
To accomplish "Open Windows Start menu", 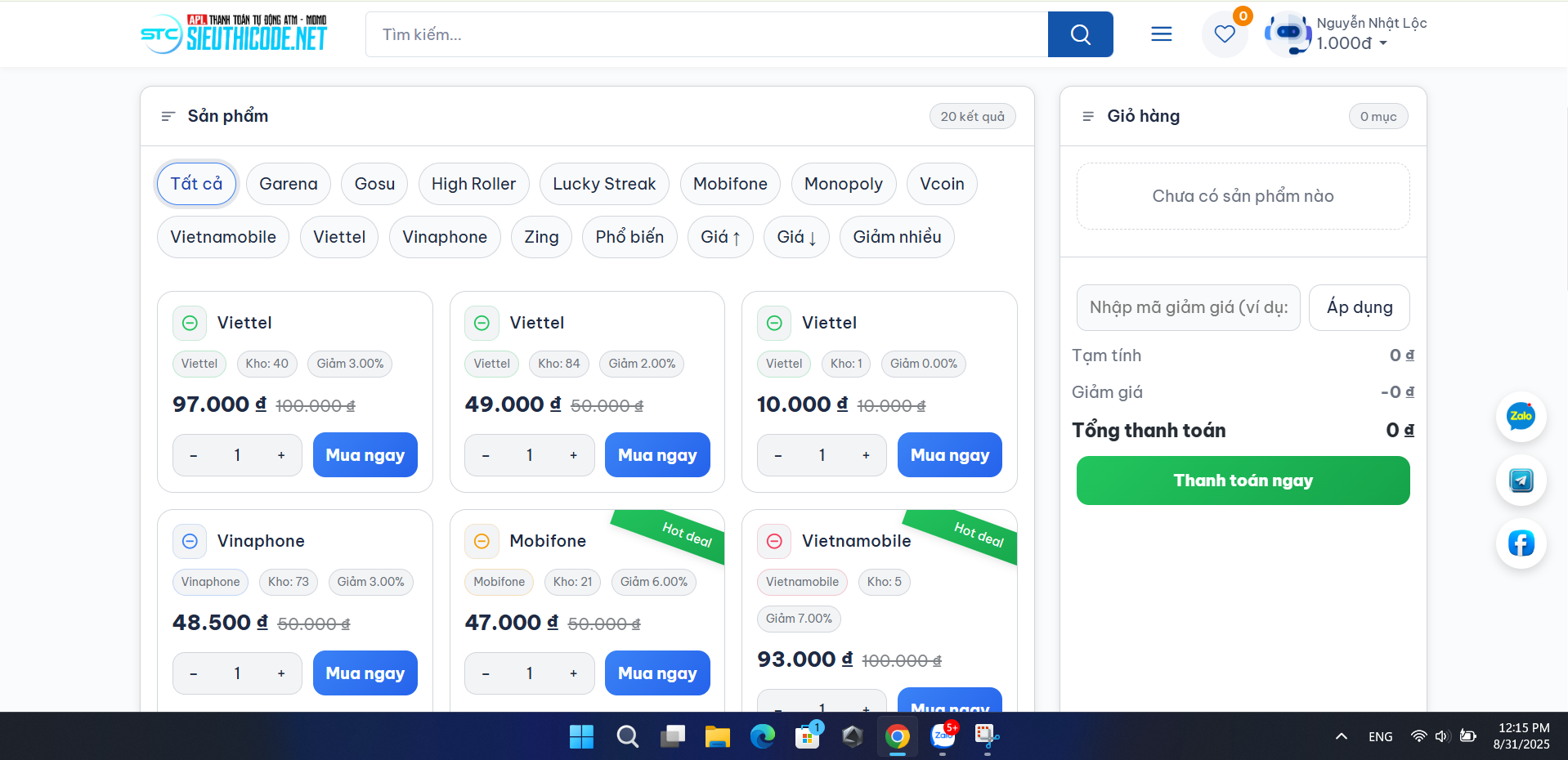I will [581, 736].
